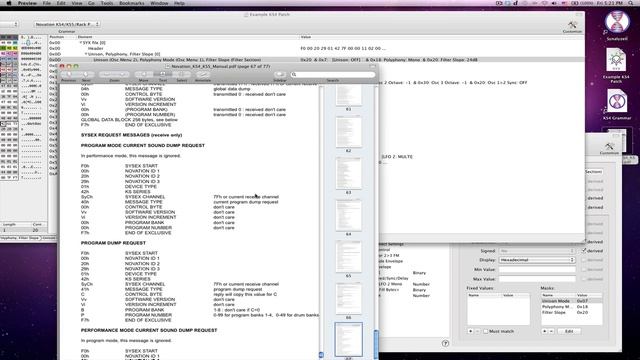Select page 64 thumbnail in sidebar
640x360 pixels.
pos(348,215)
